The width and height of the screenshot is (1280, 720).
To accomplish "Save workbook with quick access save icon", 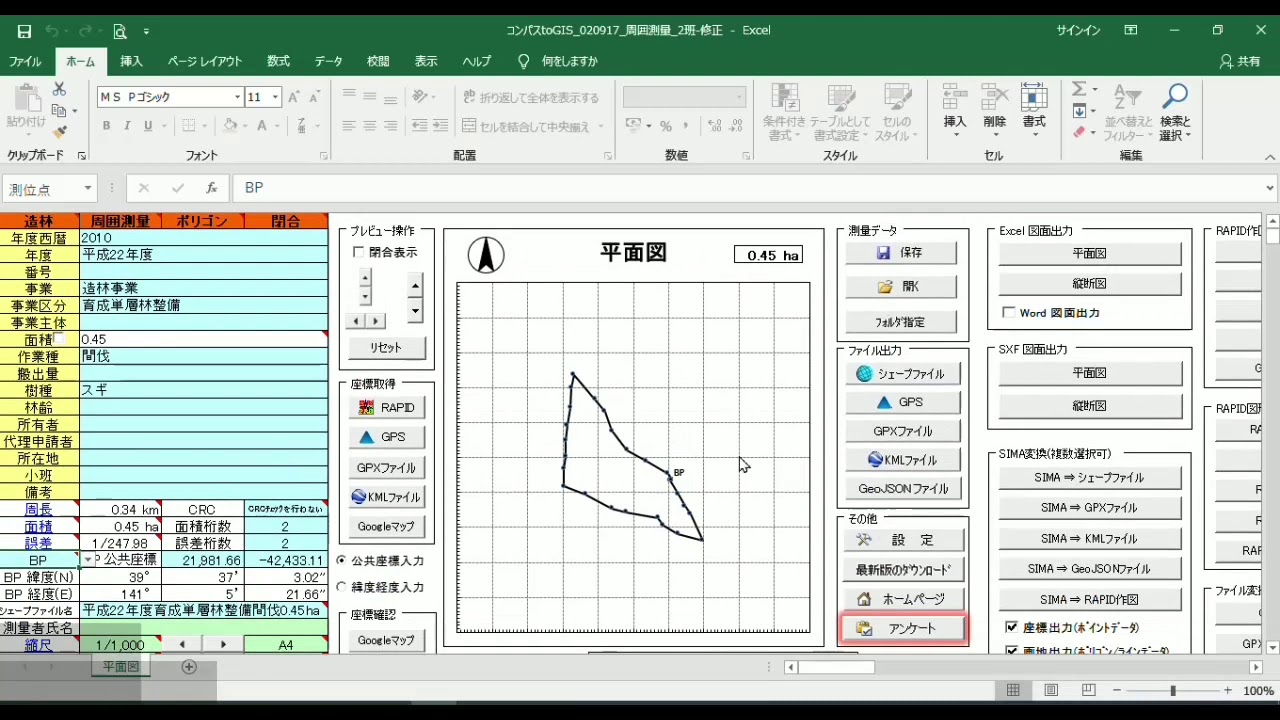I will (24, 31).
